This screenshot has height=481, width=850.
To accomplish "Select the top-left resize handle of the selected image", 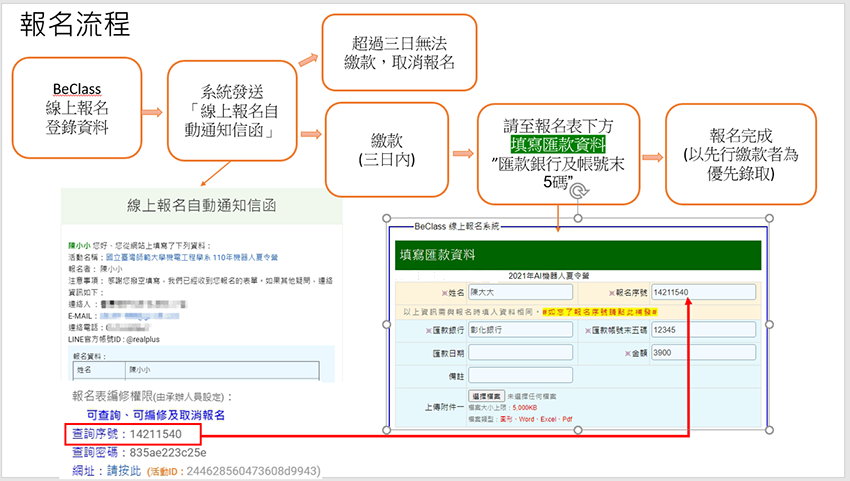I will point(387,218).
